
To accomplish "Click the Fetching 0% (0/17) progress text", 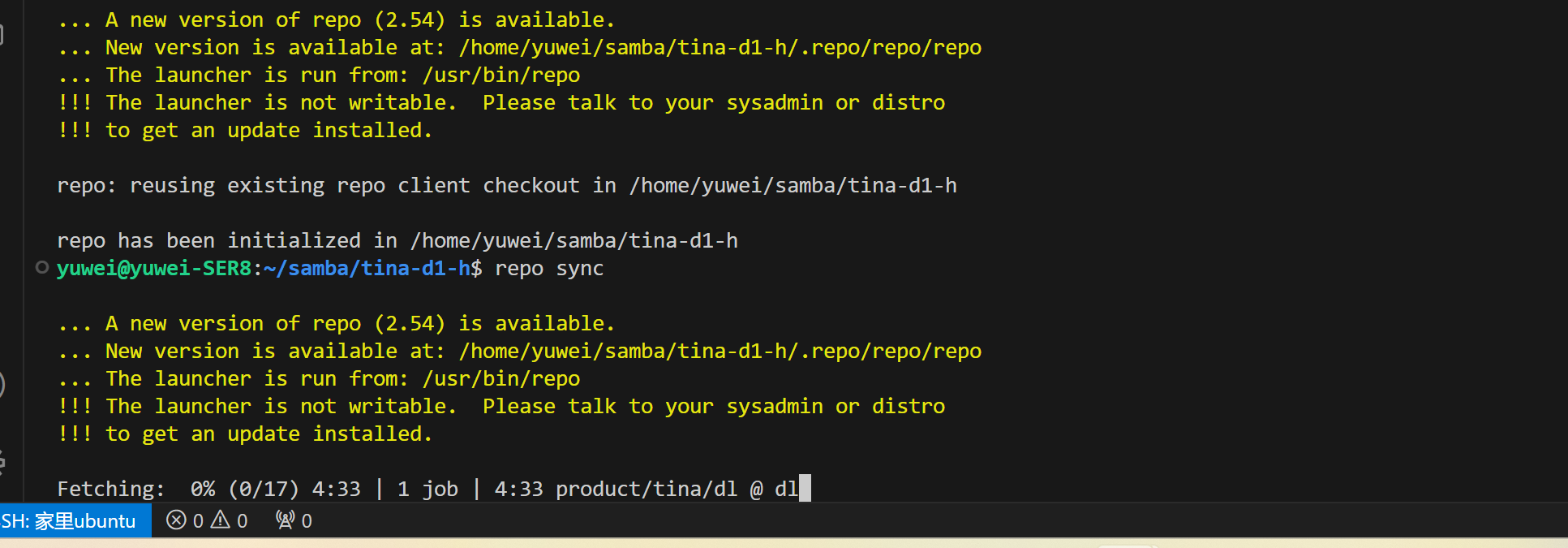I will coord(178,490).
